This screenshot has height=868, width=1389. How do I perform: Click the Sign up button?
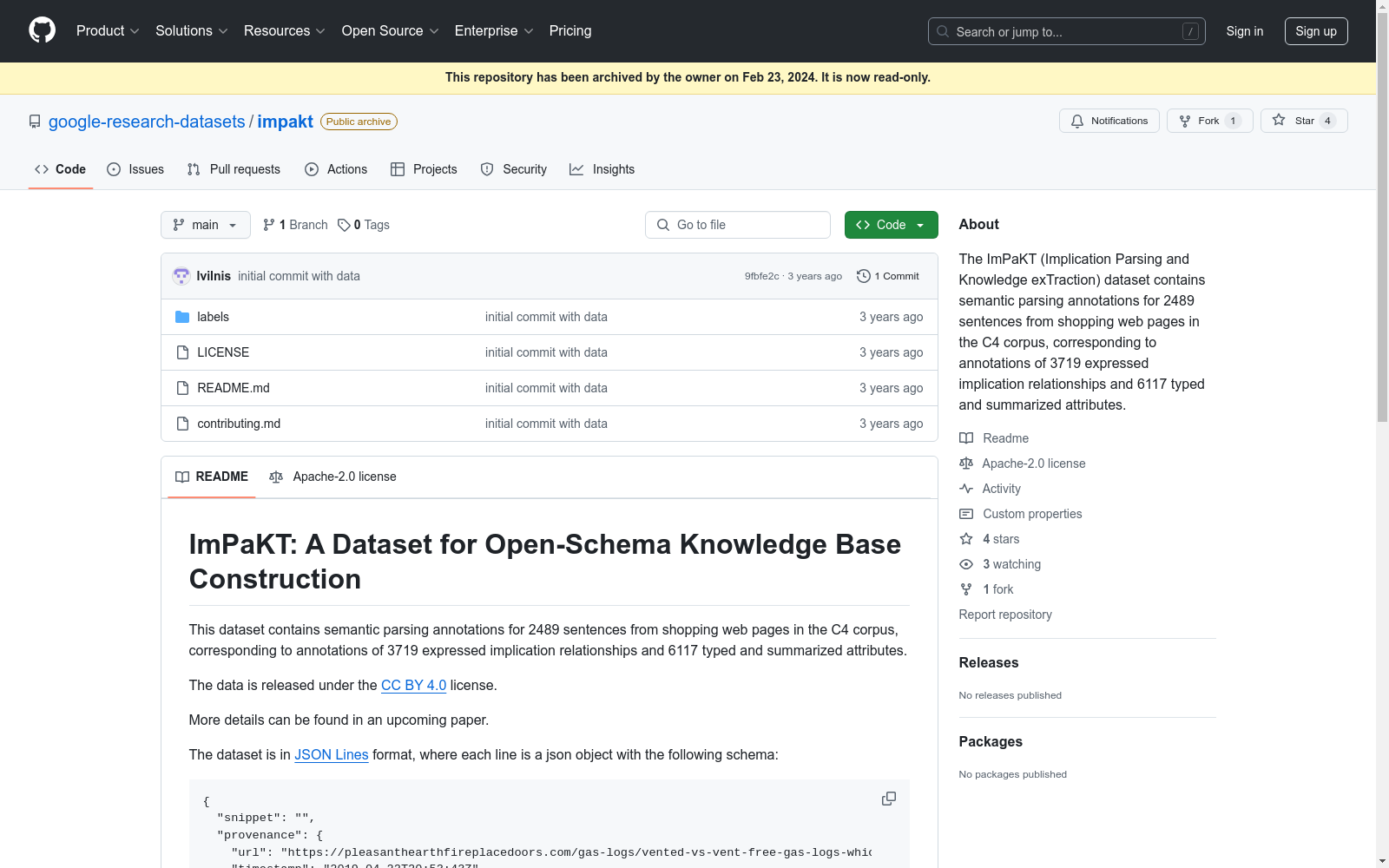1316,31
